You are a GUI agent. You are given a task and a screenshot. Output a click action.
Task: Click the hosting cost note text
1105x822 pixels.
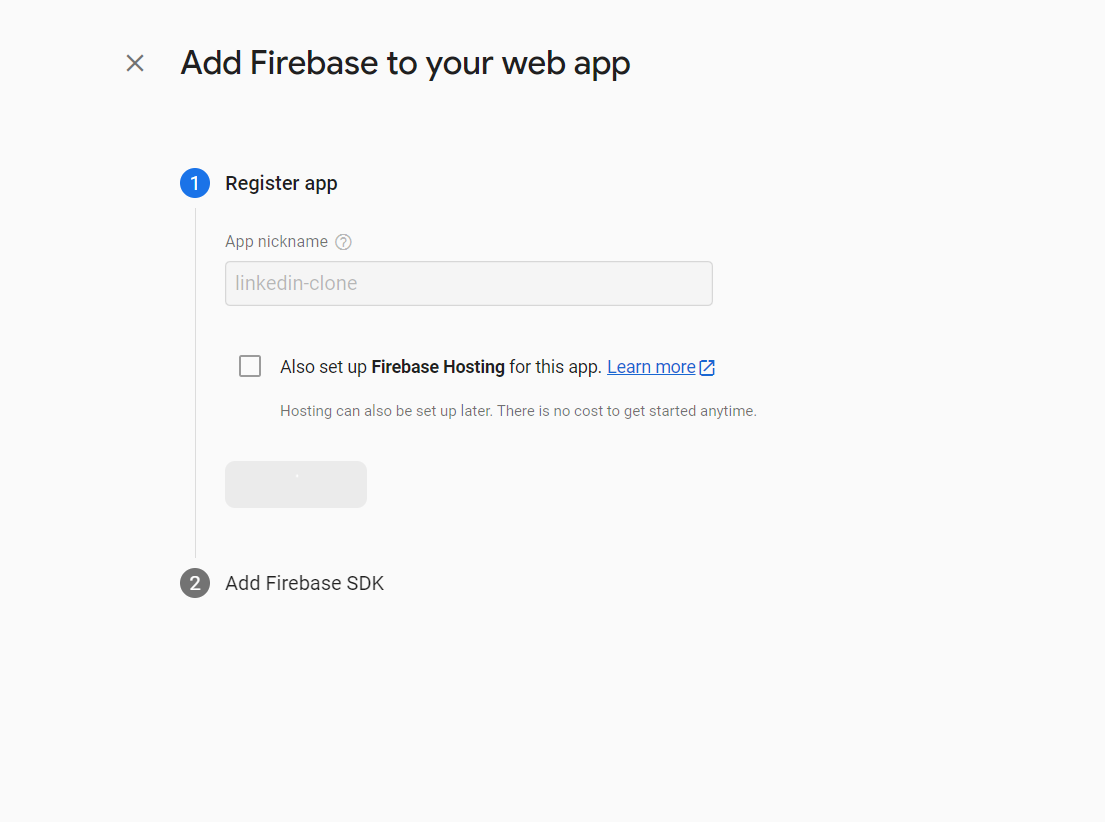click(x=518, y=411)
